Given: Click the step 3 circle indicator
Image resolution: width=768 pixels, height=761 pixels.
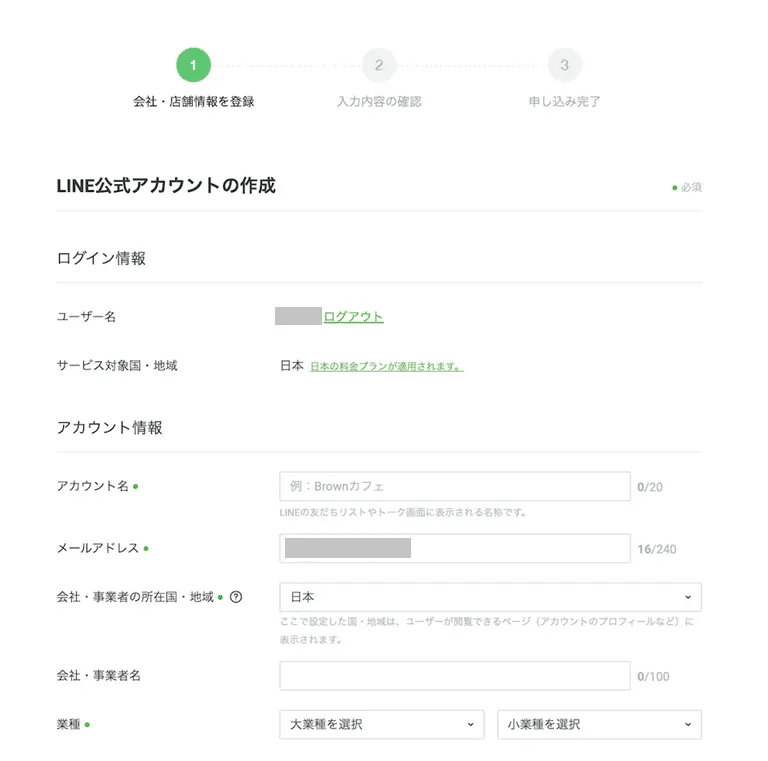Looking at the screenshot, I should coord(564,66).
